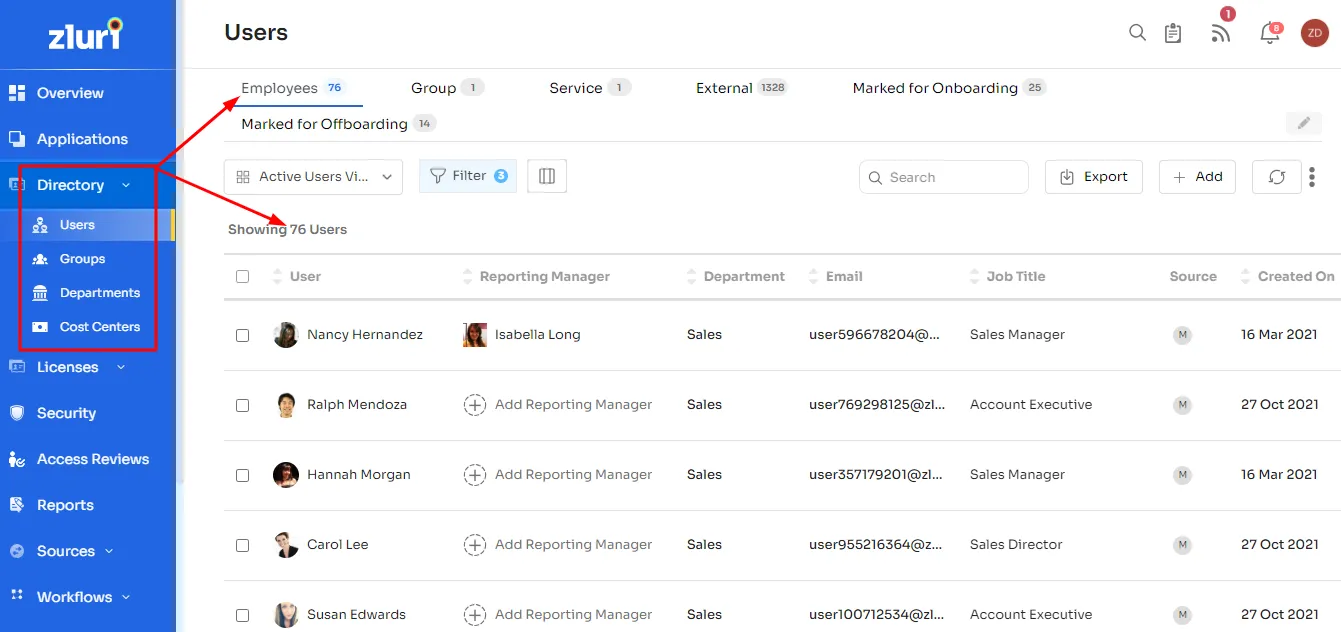Click the Reports sidebar icon
1341x632 pixels.
tap(17, 505)
